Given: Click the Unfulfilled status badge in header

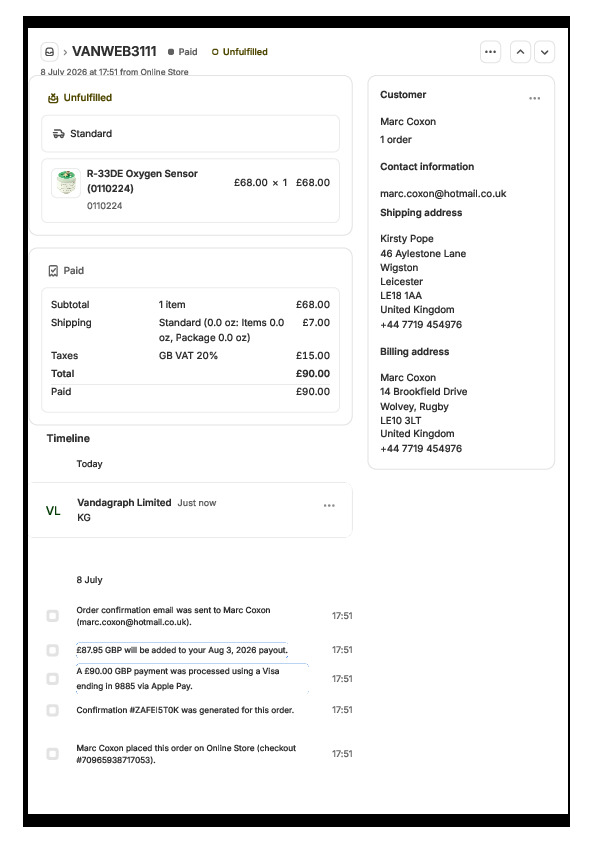Looking at the screenshot, I should pos(240,52).
